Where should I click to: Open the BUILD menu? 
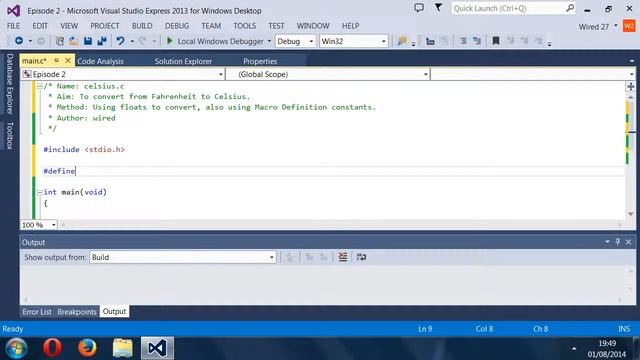click(142, 26)
